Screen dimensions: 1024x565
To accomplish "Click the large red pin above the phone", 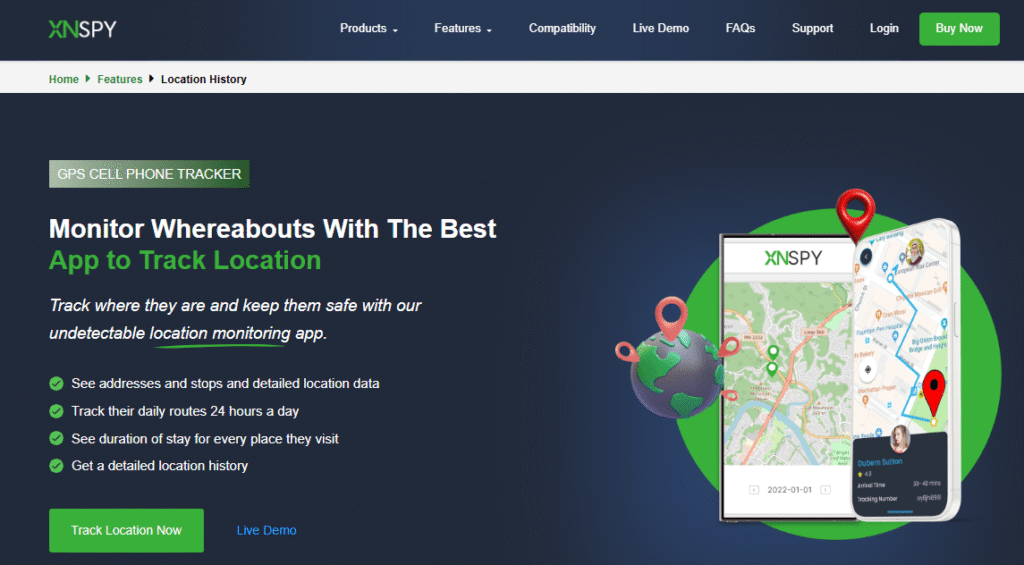I will pos(856,215).
